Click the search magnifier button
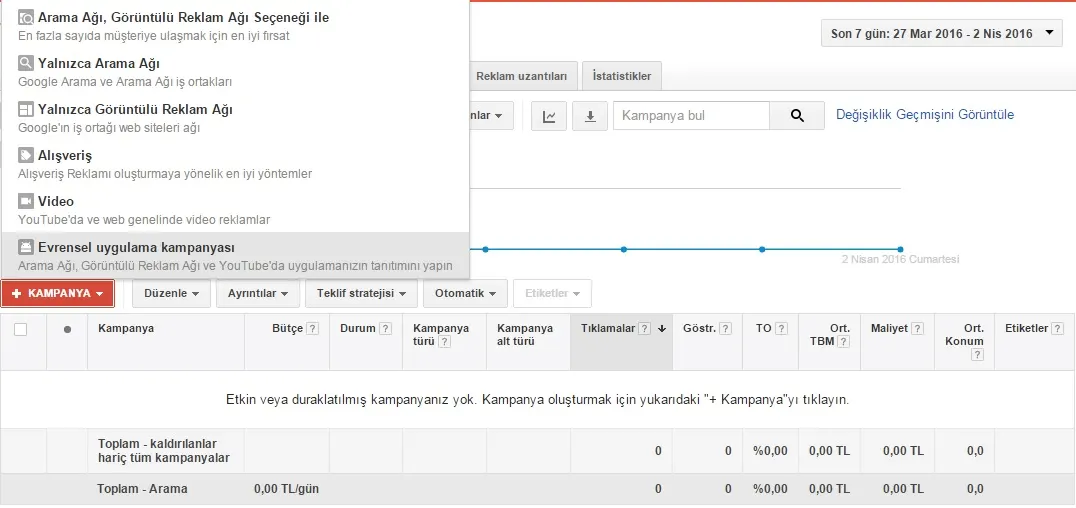The height and width of the screenshot is (508, 1076). click(x=797, y=115)
